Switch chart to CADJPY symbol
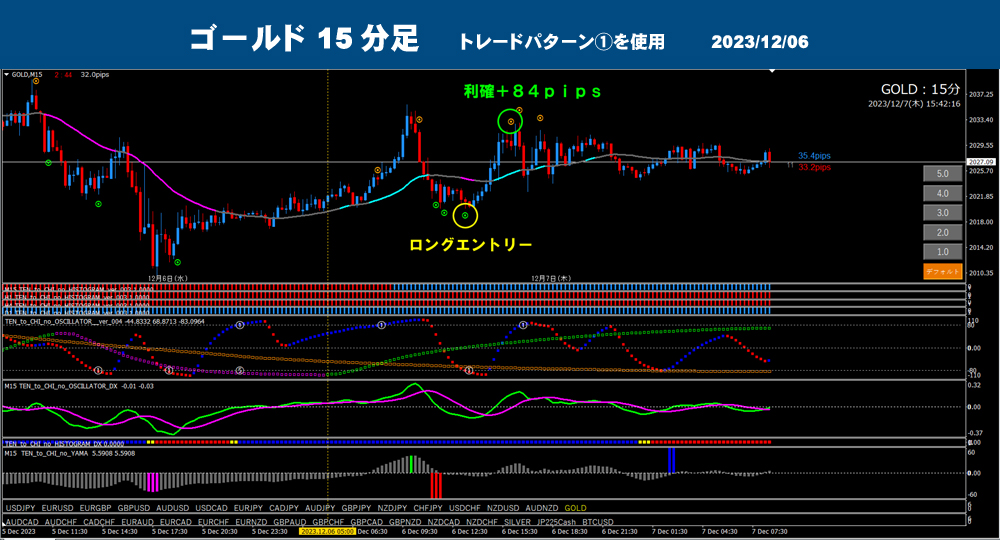The width and height of the screenshot is (1000, 540). coord(284,508)
